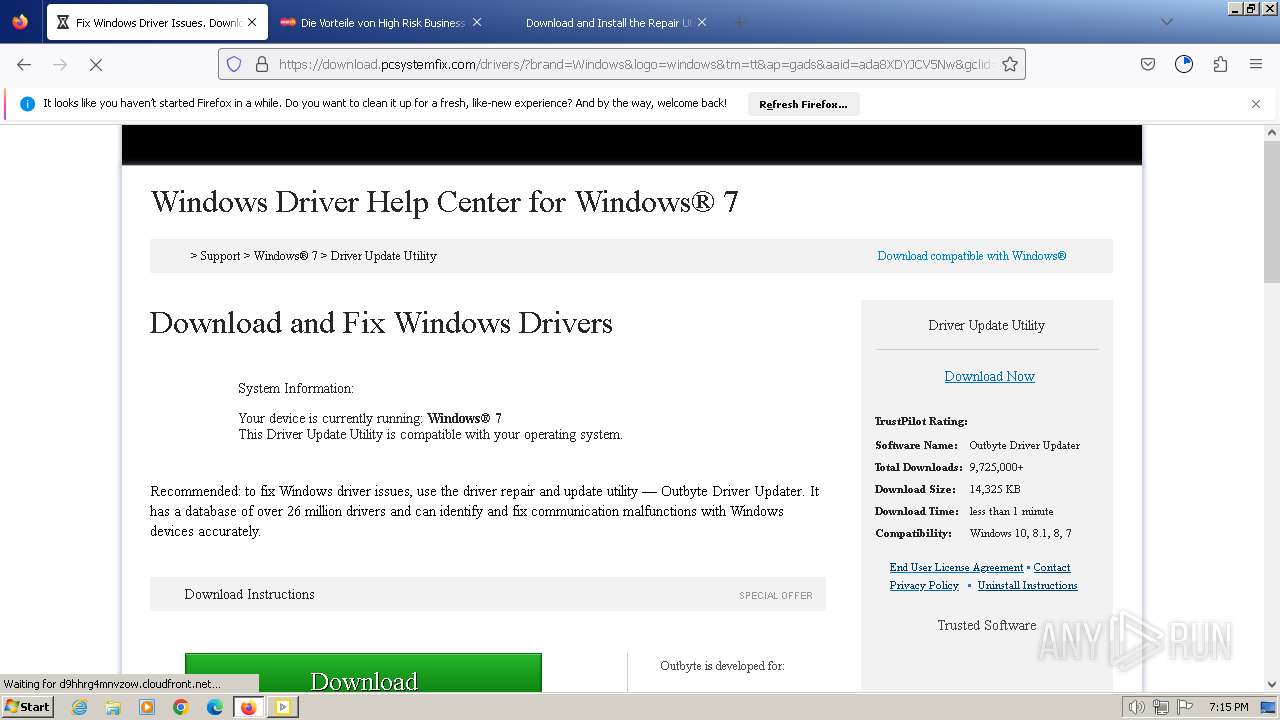View site security padlock information
The image size is (1280, 720).
point(262,64)
